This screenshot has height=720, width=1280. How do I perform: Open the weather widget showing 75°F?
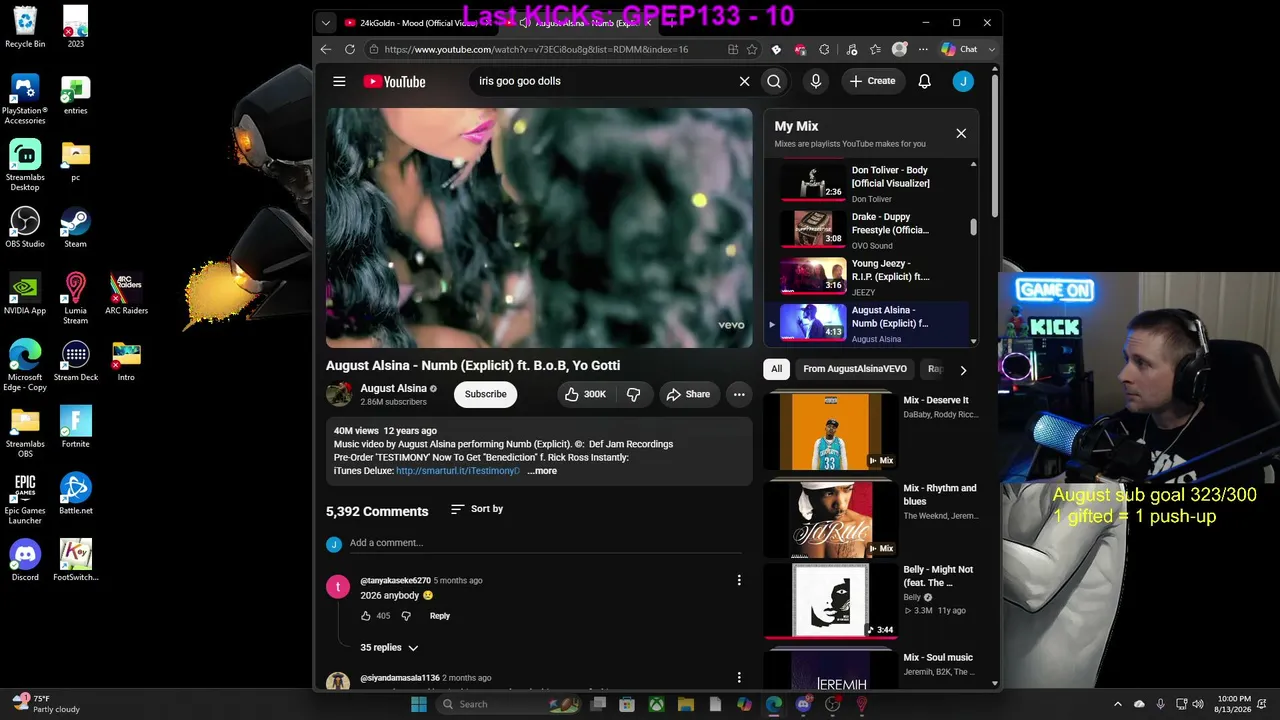[45, 704]
